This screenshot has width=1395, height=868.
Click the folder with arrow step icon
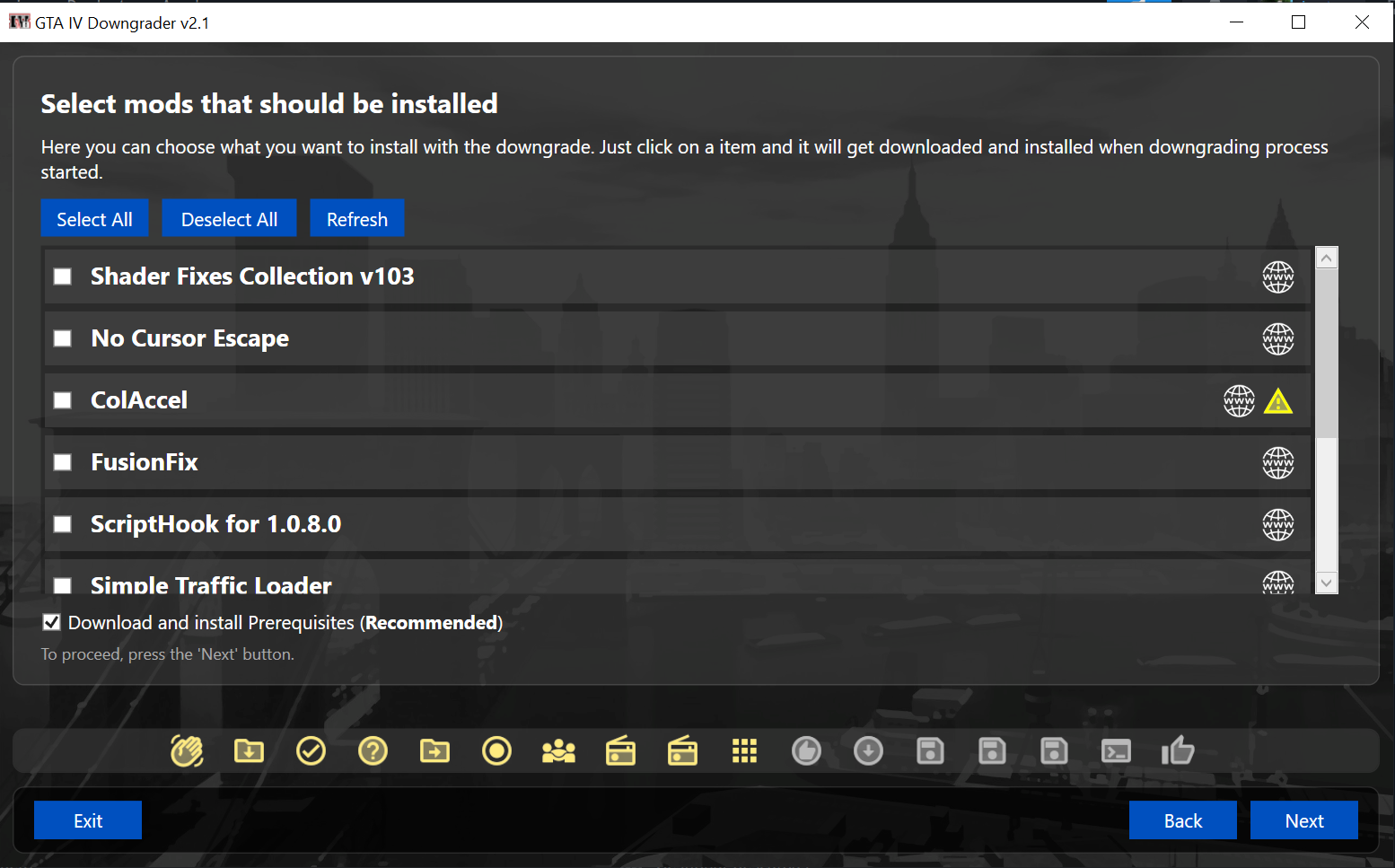[x=434, y=750]
